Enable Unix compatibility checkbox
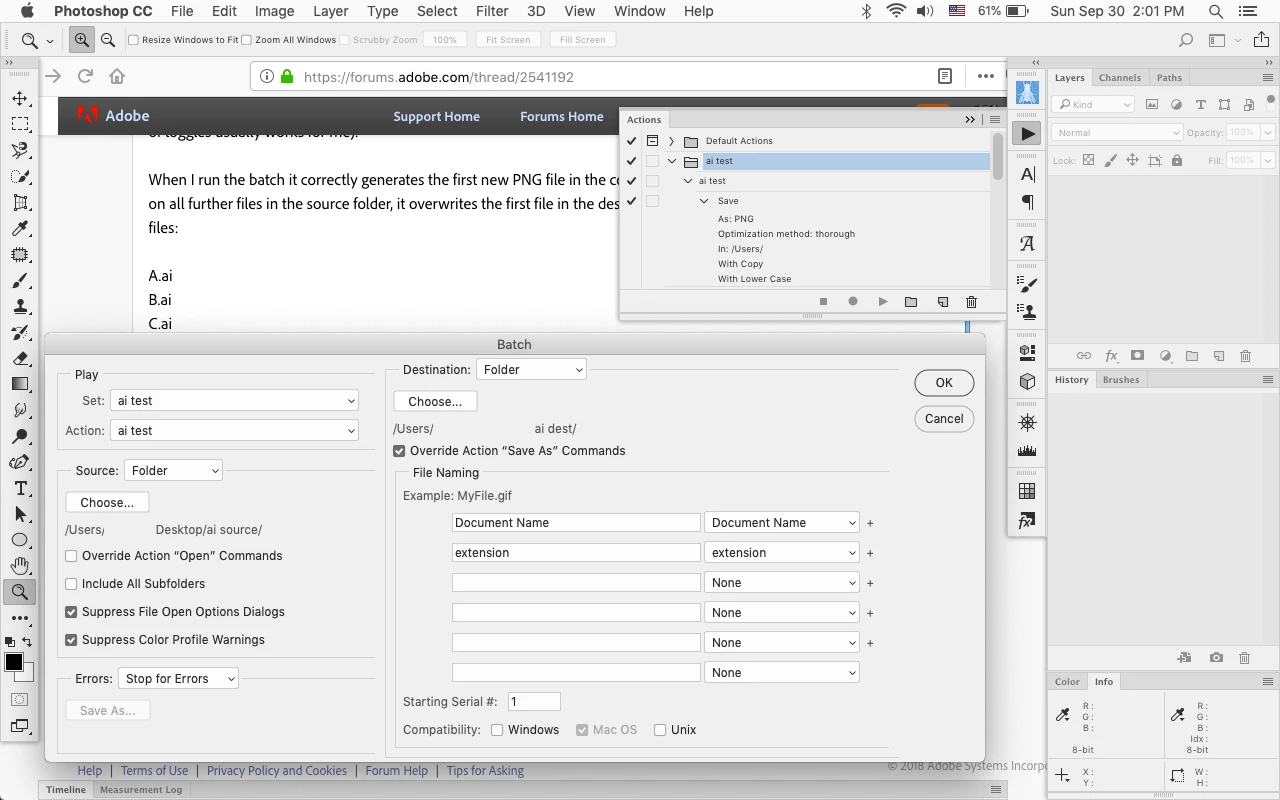This screenshot has height=800, width=1280. tap(660, 730)
